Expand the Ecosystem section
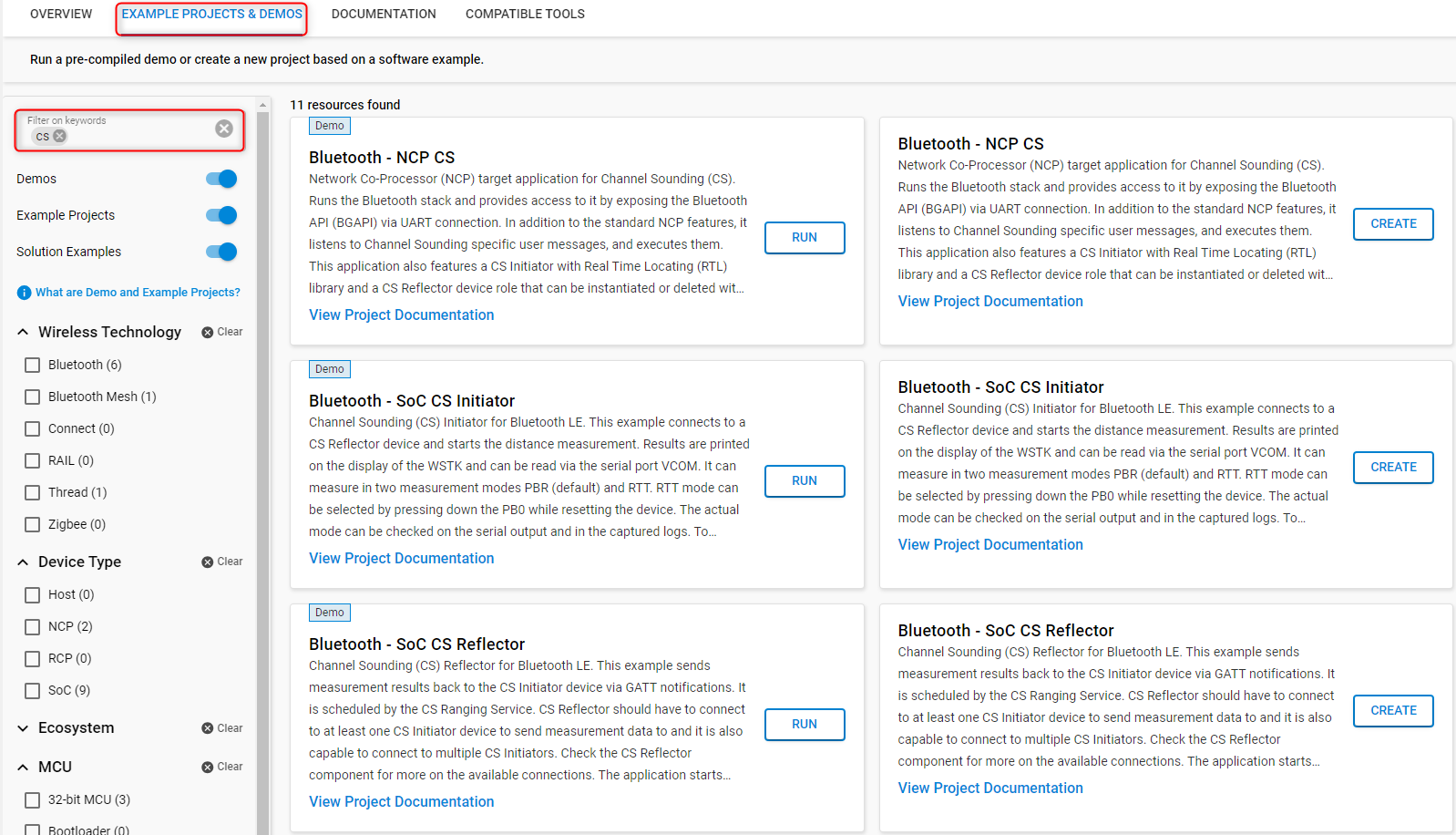 click(23, 728)
